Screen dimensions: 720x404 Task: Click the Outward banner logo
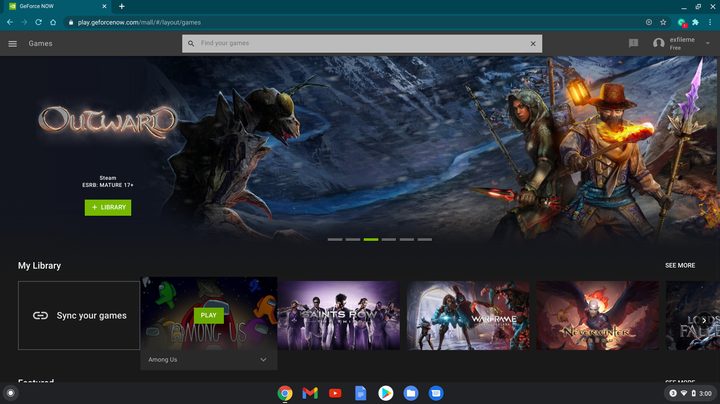pos(108,122)
